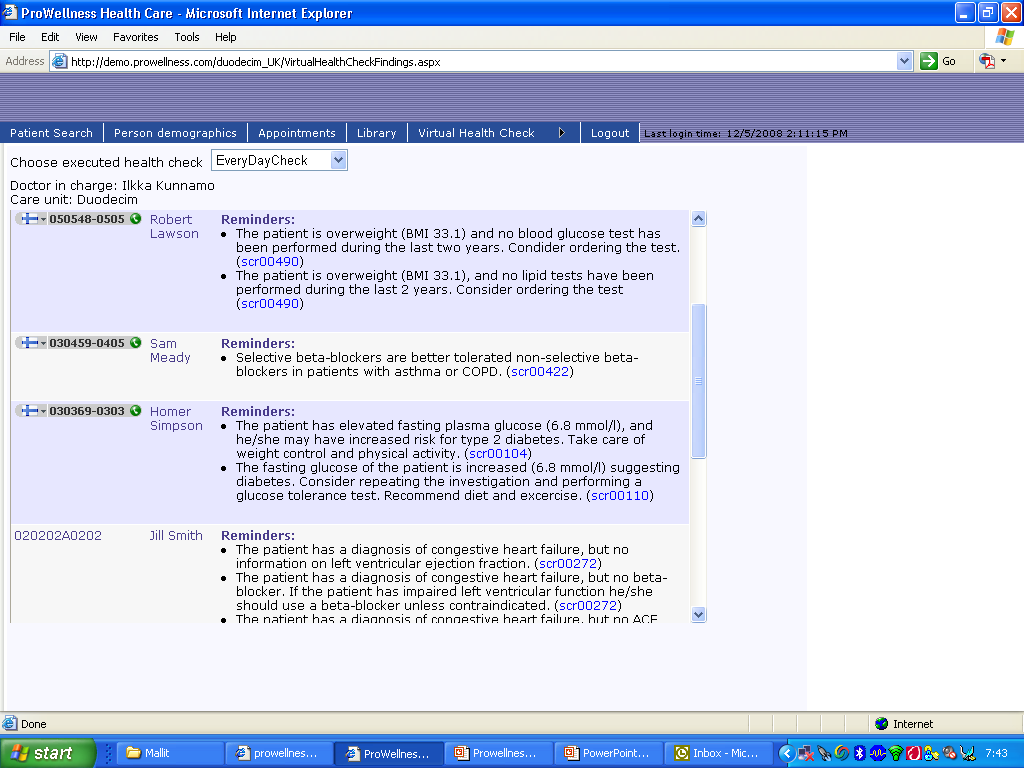Image resolution: width=1024 pixels, height=768 pixels.
Task: Select the Library tab
Action: pos(376,133)
